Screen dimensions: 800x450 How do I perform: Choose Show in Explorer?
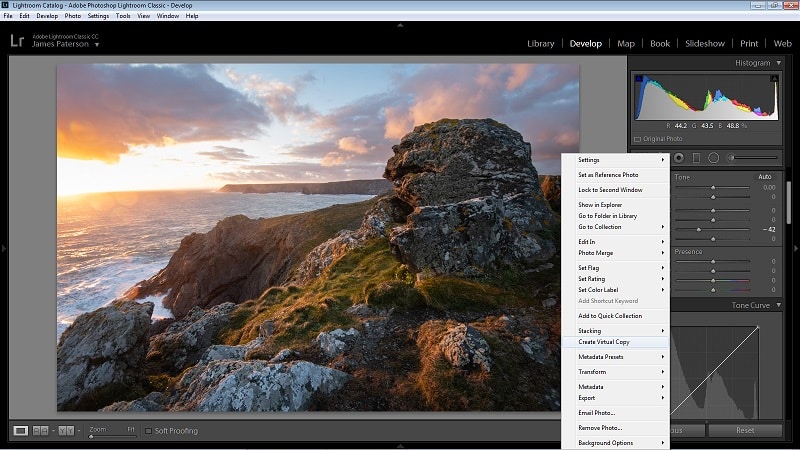616,205
